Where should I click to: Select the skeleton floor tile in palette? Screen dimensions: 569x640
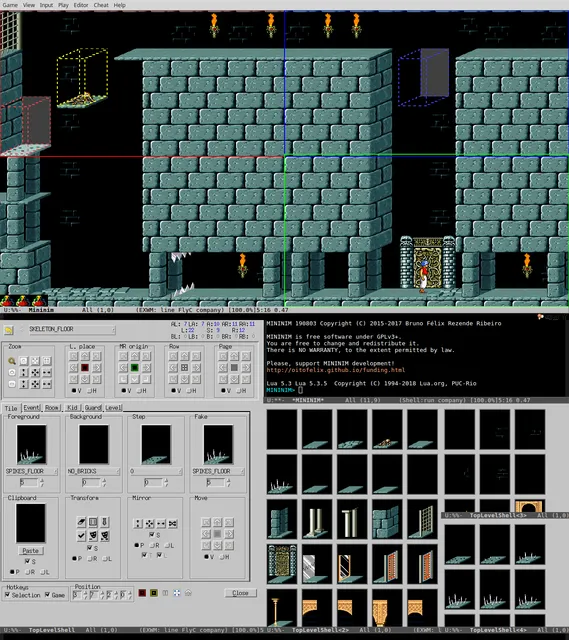pyautogui.click(x=387, y=429)
